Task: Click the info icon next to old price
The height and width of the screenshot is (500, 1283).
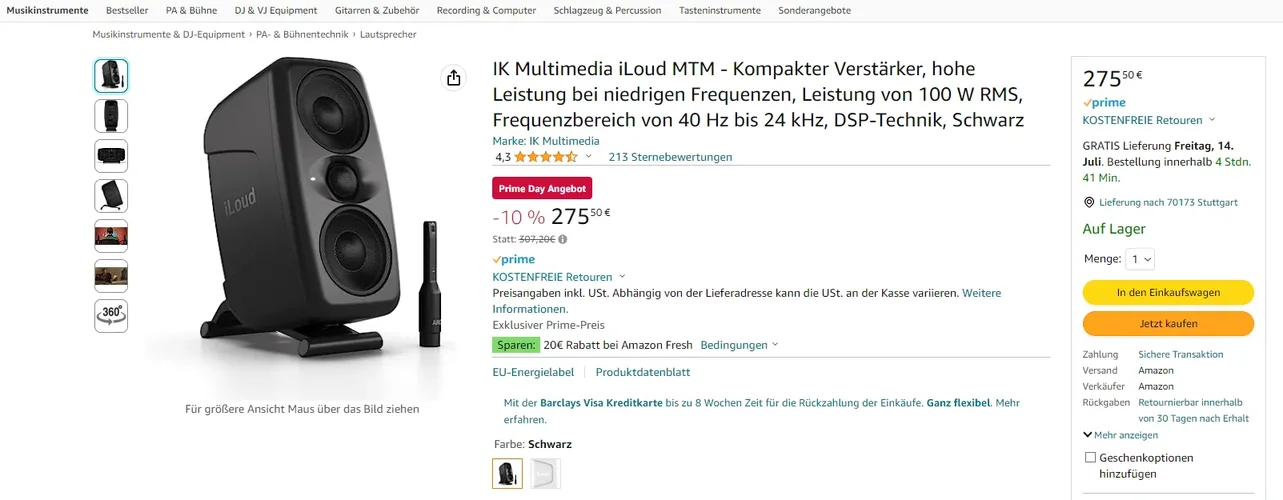Action: (x=563, y=240)
